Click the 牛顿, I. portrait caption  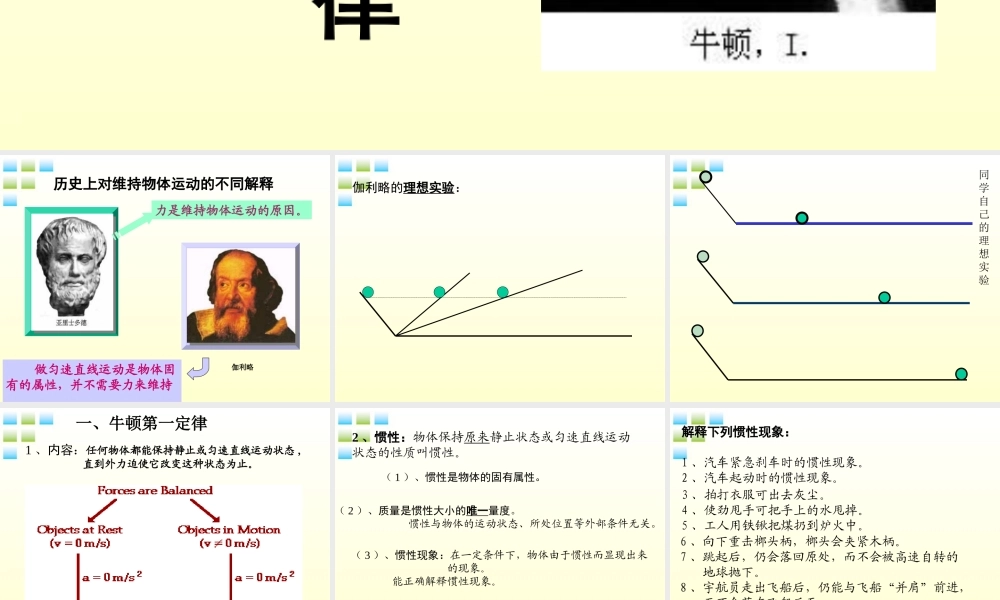point(749,45)
